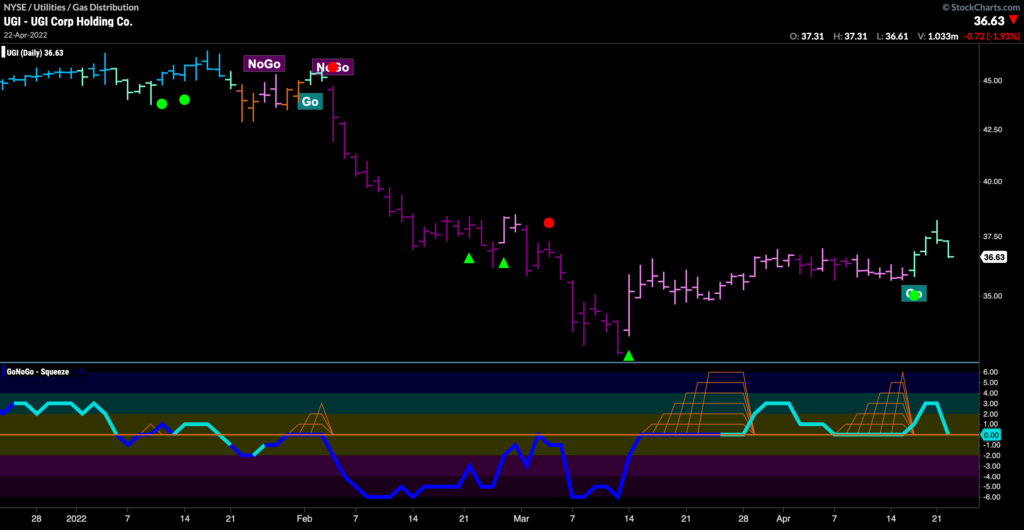Click the 35.00 price axis label
1024x530 pixels.
[994, 296]
